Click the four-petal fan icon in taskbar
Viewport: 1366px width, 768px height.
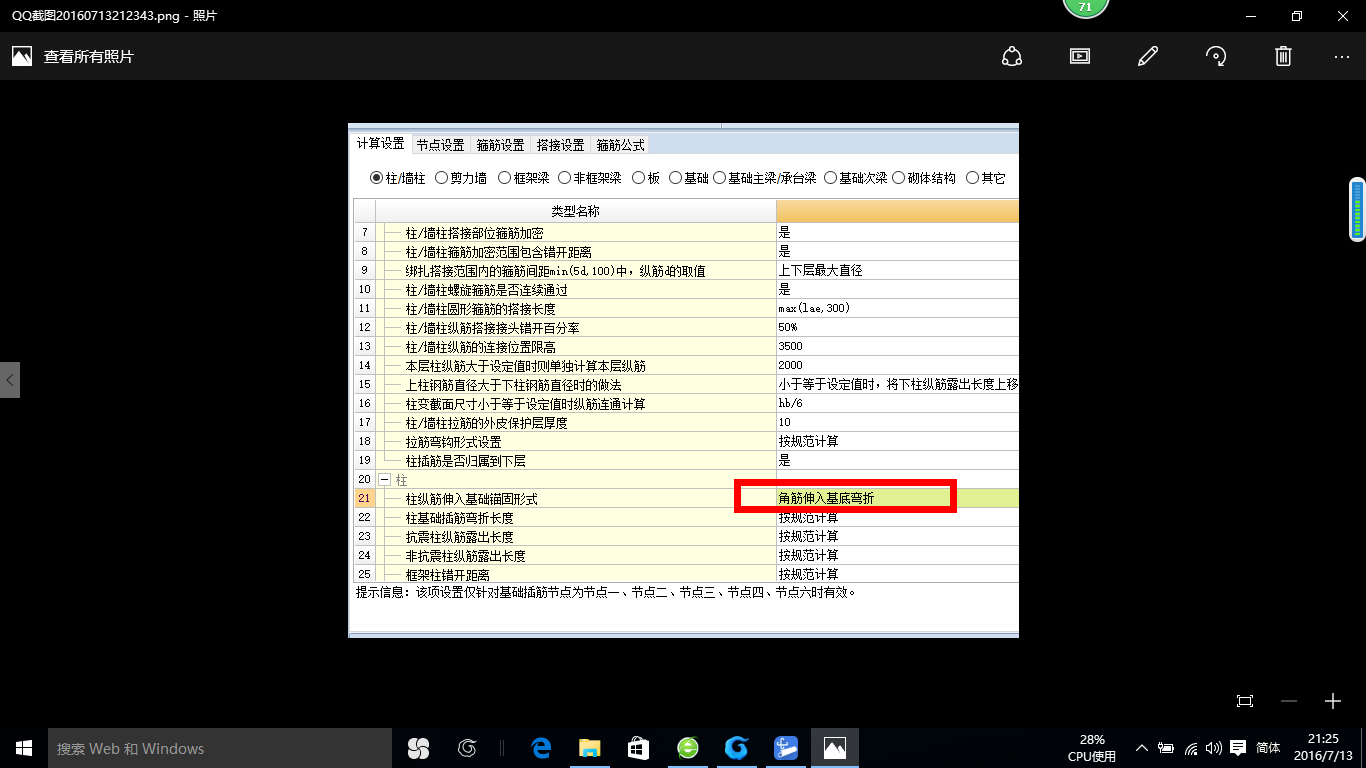(x=418, y=748)
